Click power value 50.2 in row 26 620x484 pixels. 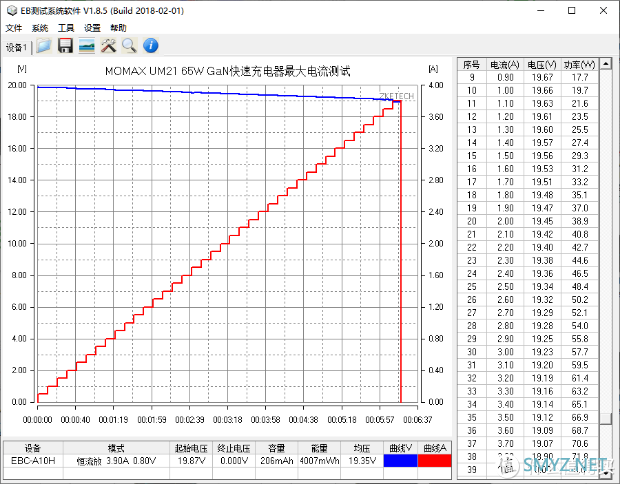pyautogui.click(x=580, y=300)
